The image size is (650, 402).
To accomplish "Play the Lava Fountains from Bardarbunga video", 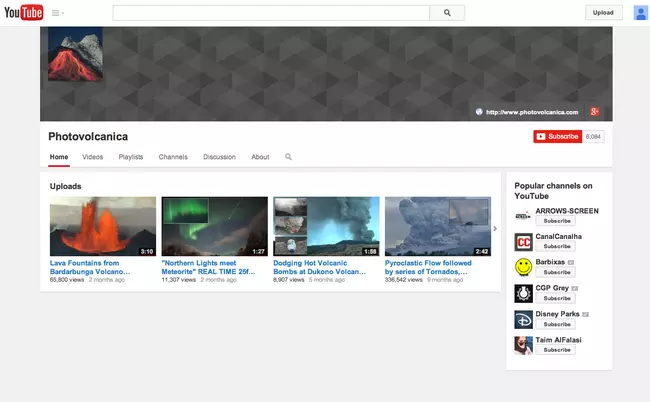I will tap(103, 226).
